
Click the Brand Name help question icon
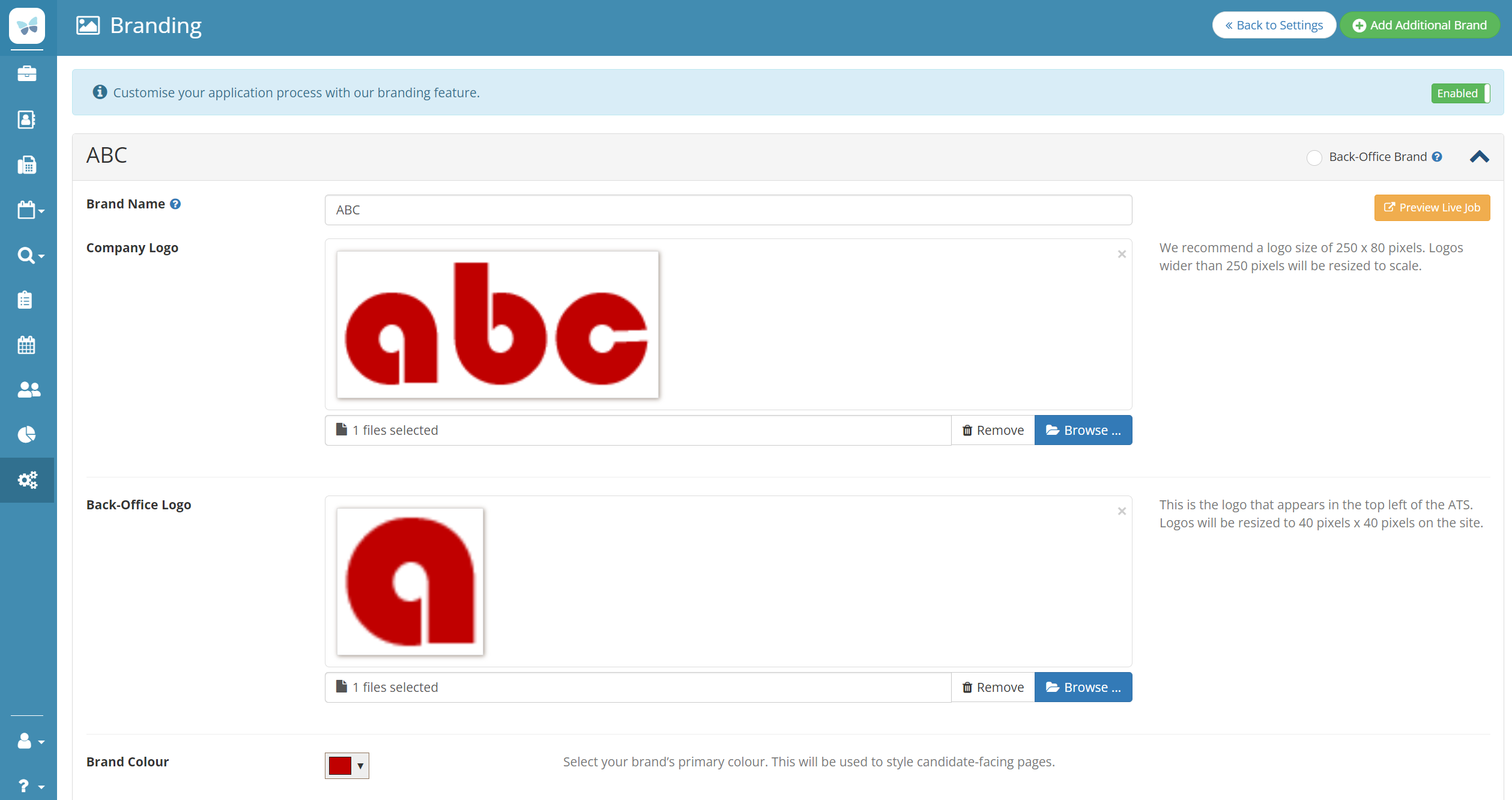coord(175,204)
